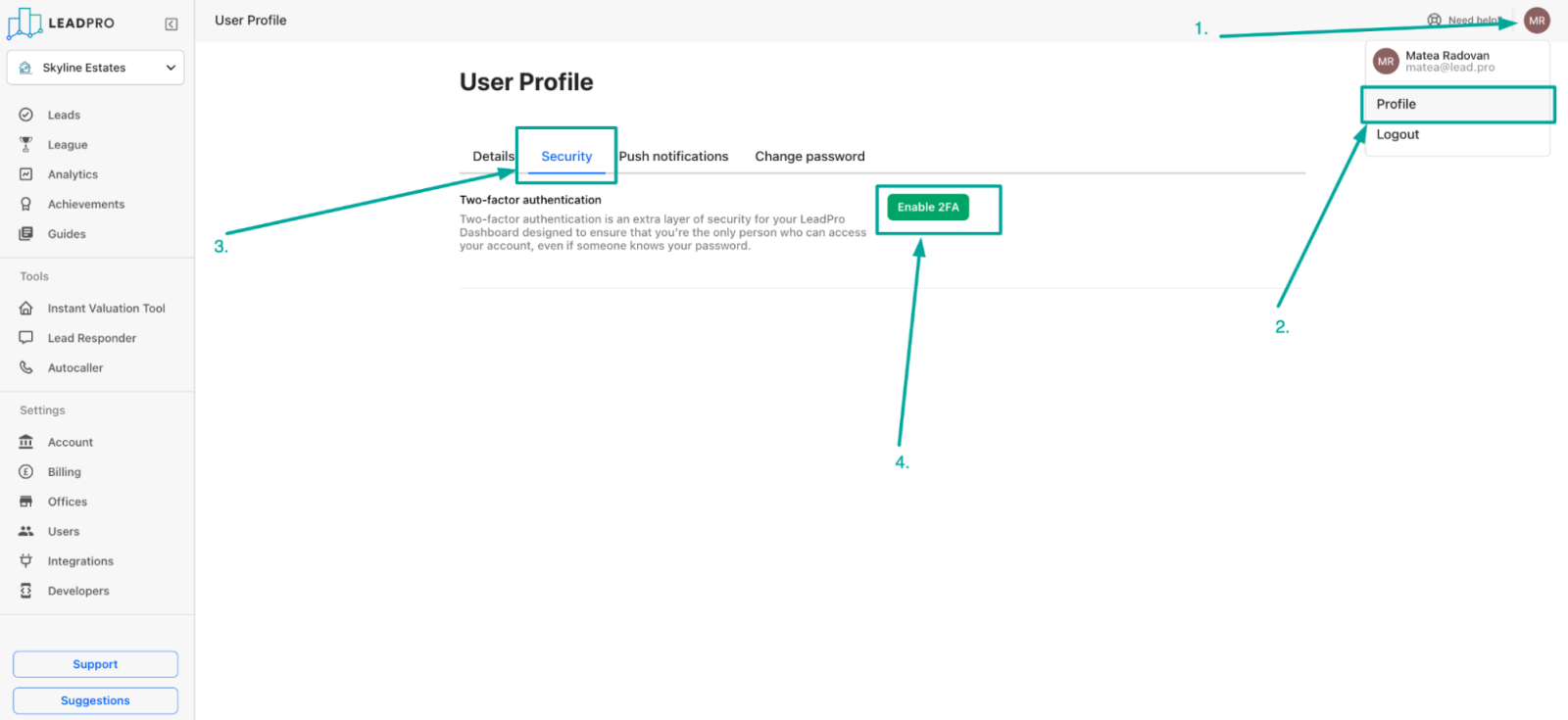Click the Support button
Image resolution: width=1568 pixels, height=720 pixels.
(95, 664)
